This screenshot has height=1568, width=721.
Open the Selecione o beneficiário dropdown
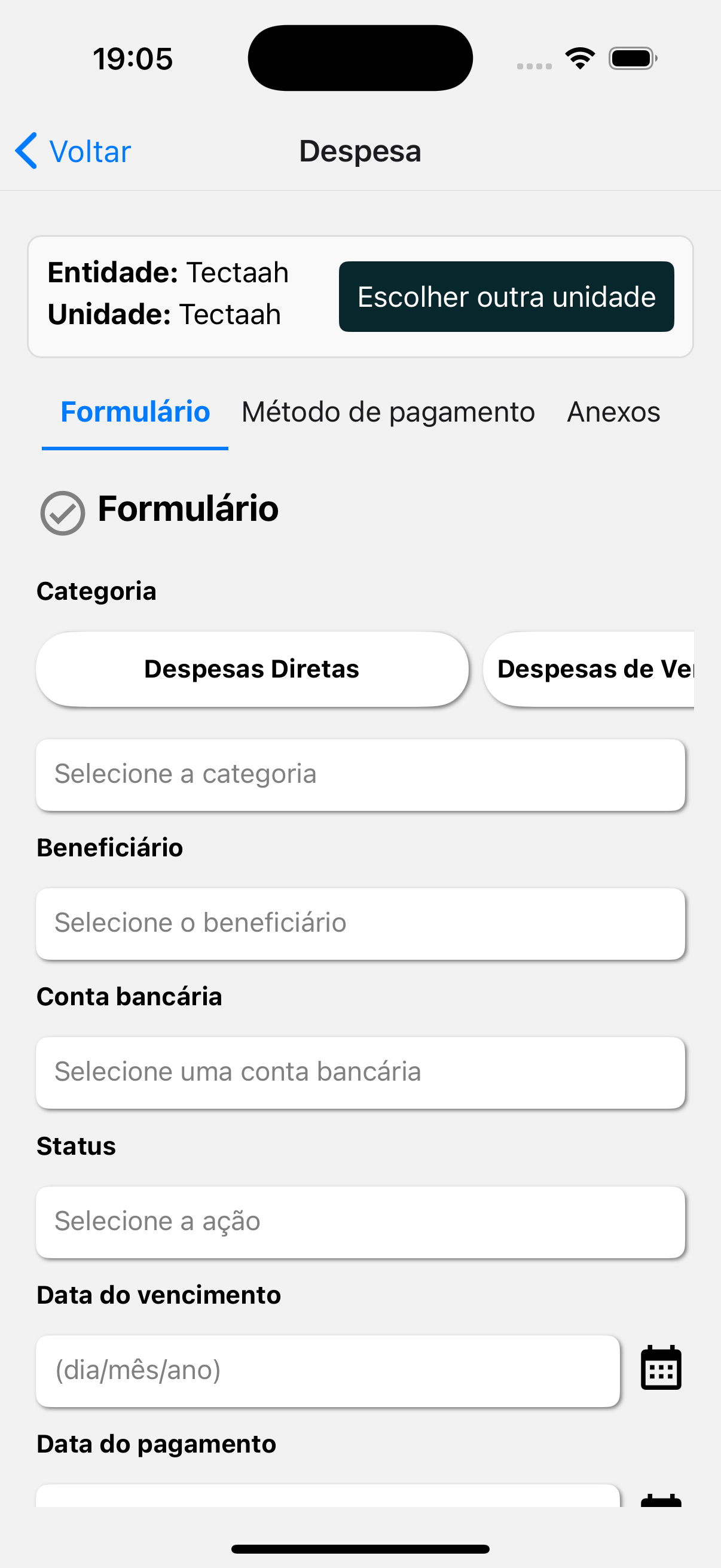(360, 923)
